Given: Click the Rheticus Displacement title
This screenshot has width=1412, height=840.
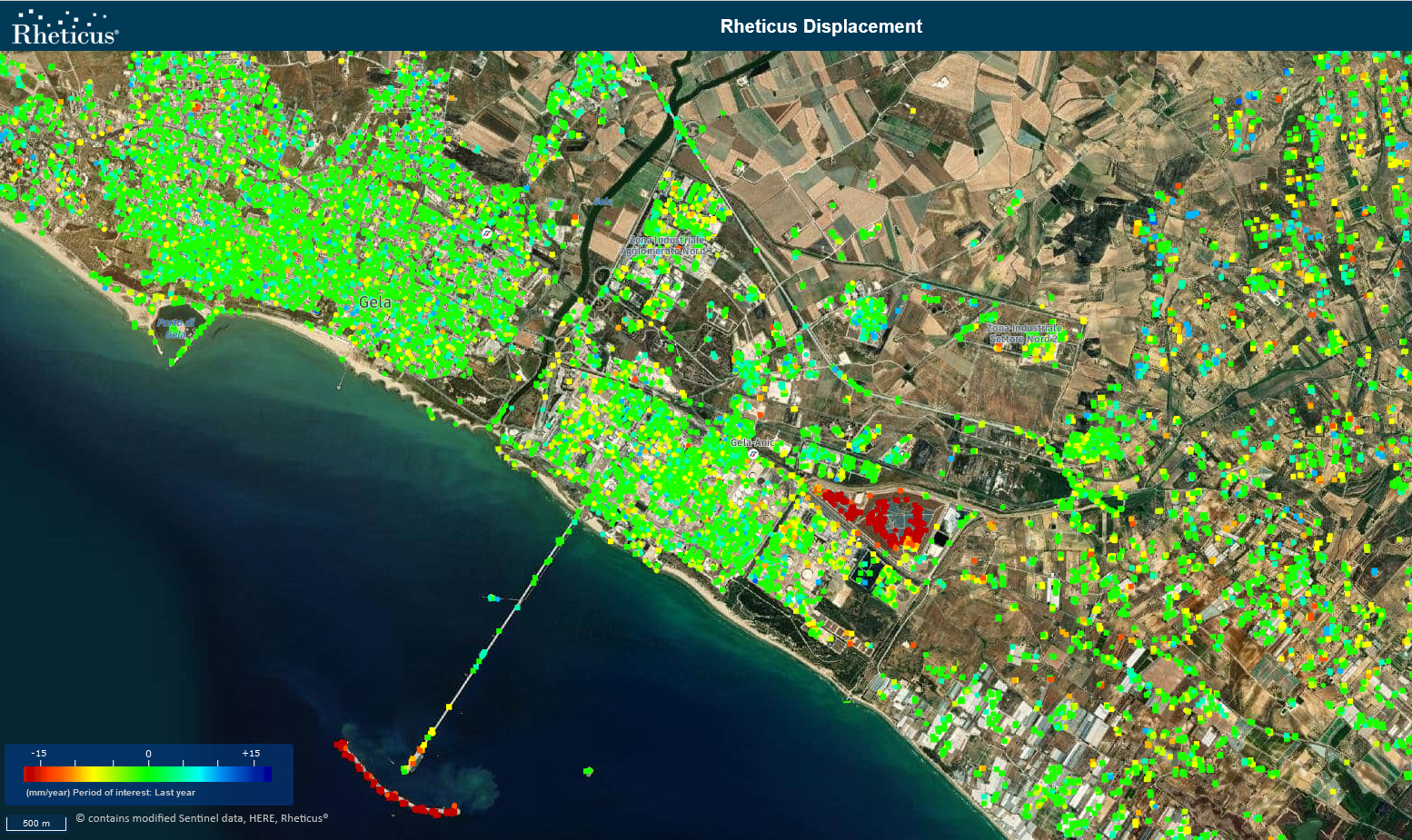Looking at the screenshot, I should [820, 26].
